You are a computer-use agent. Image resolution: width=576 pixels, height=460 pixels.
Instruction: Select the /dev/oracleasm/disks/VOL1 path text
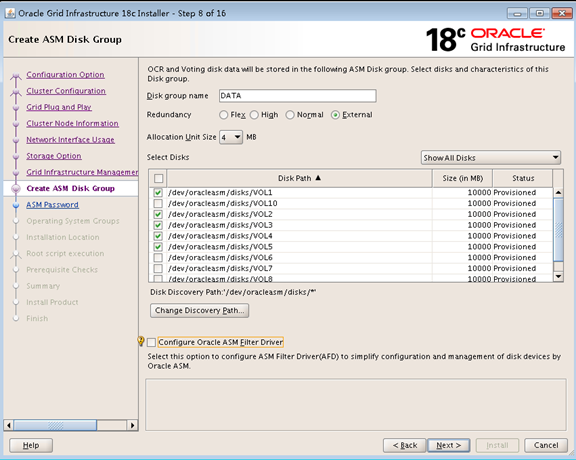[220, 193]
